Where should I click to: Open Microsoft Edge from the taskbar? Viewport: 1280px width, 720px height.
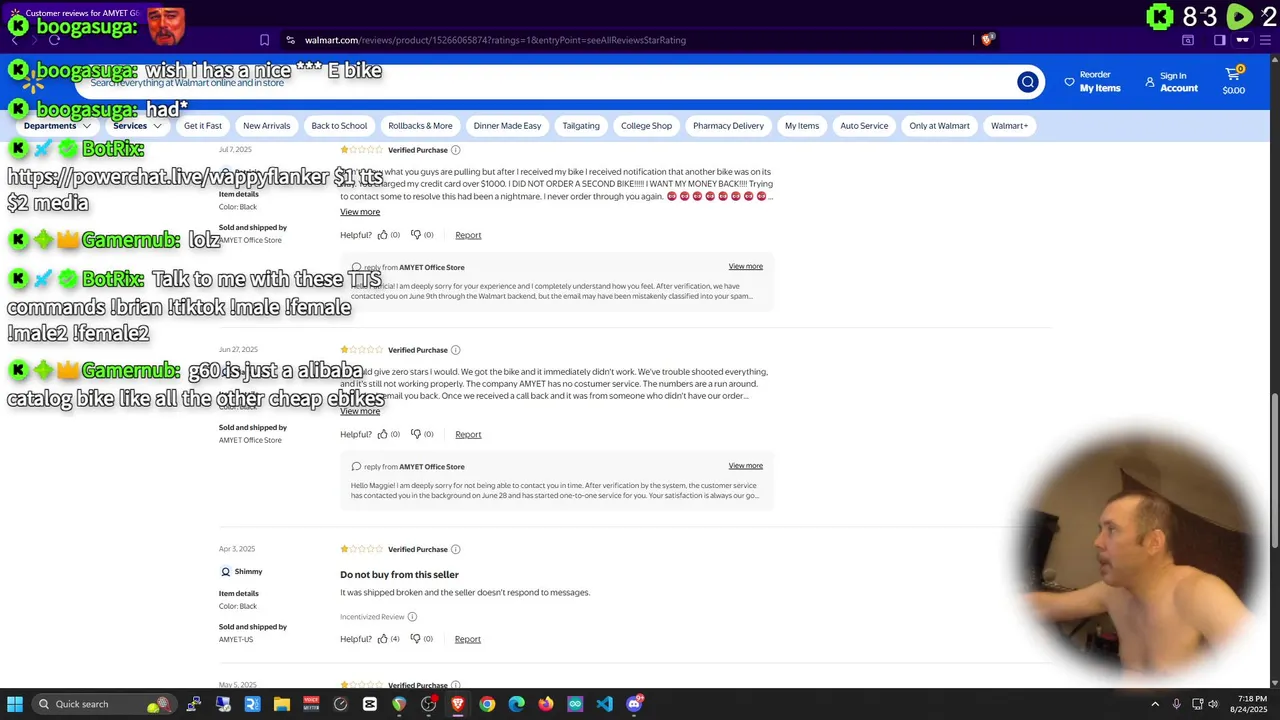[516, 704]
